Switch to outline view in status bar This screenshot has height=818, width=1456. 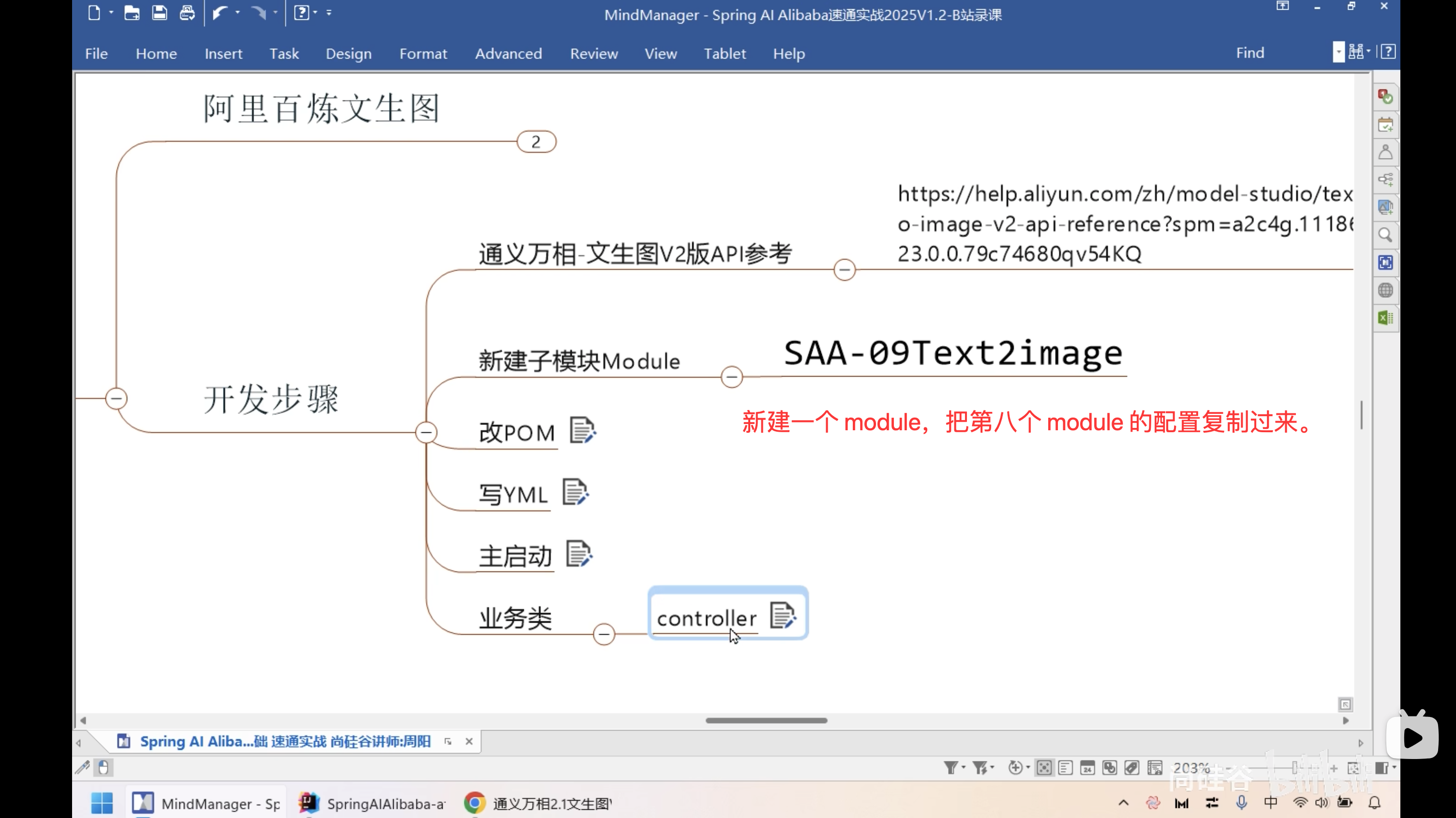[x=1066, y=768]
